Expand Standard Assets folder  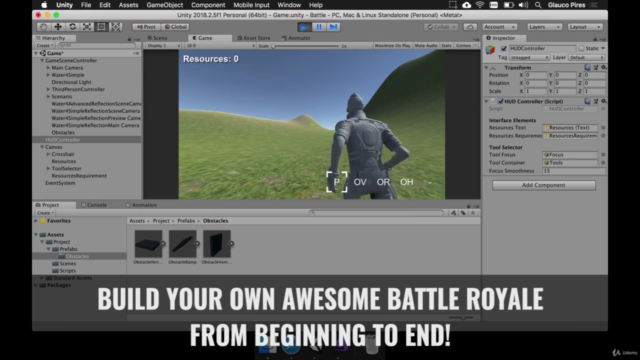pos(42,278)
